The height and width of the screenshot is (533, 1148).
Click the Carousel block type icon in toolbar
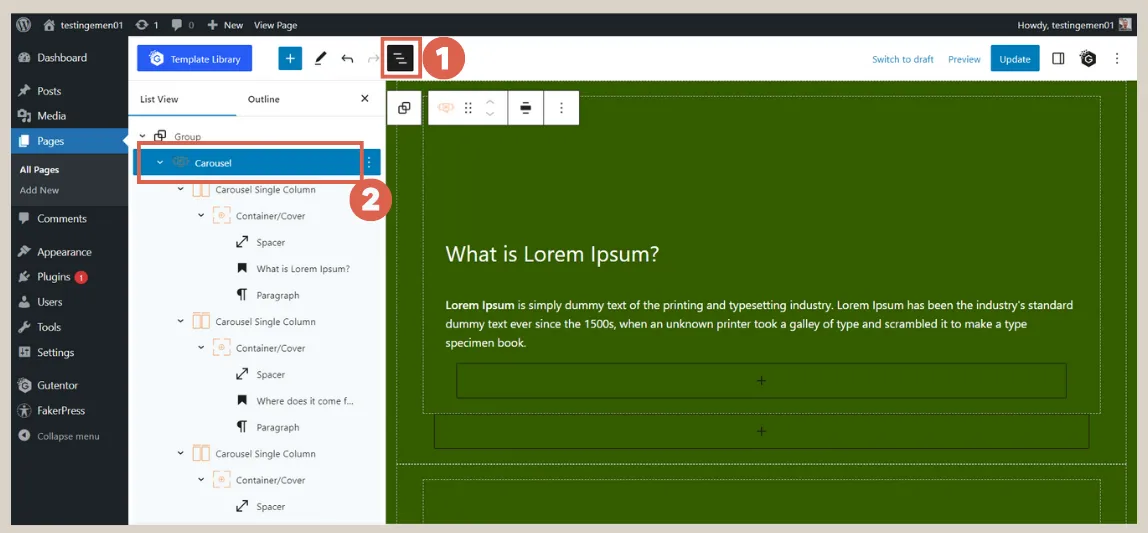pyautogui.click(x=446, y=108)
